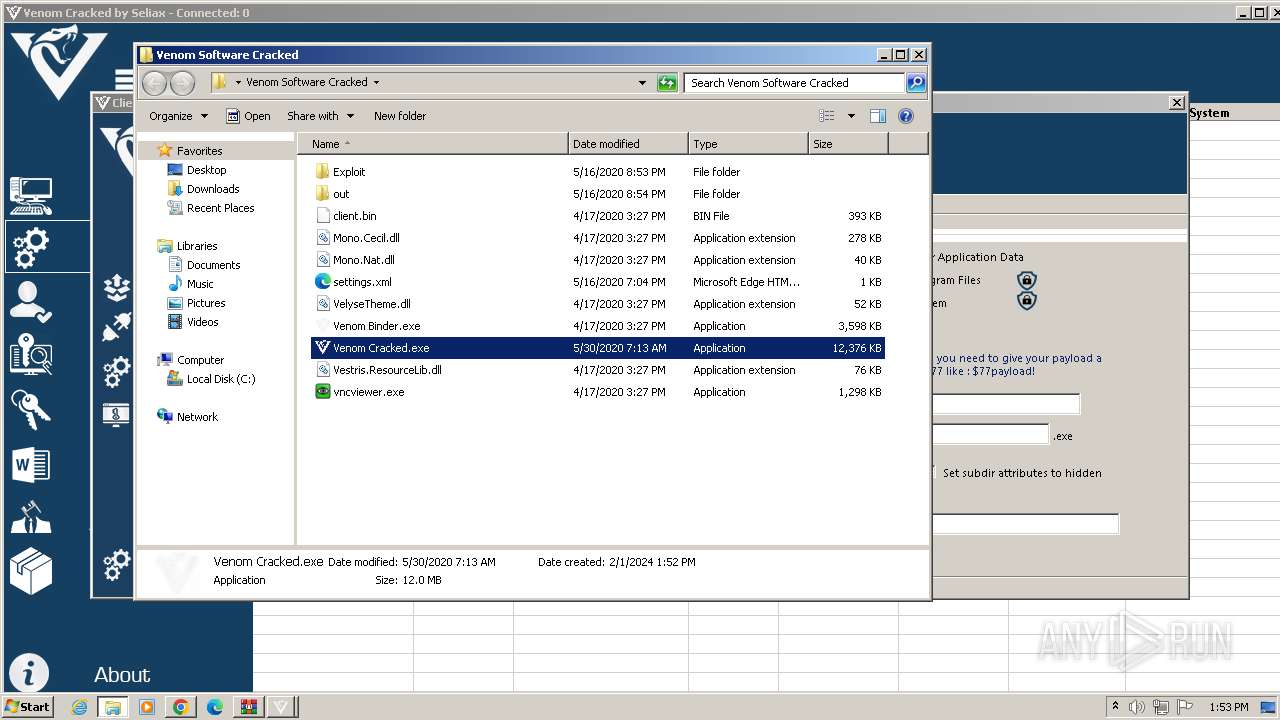Open Google Chrome from the taskbar
The height and width of the screenshot is (720, 1280).
click(x=181, y=707)
